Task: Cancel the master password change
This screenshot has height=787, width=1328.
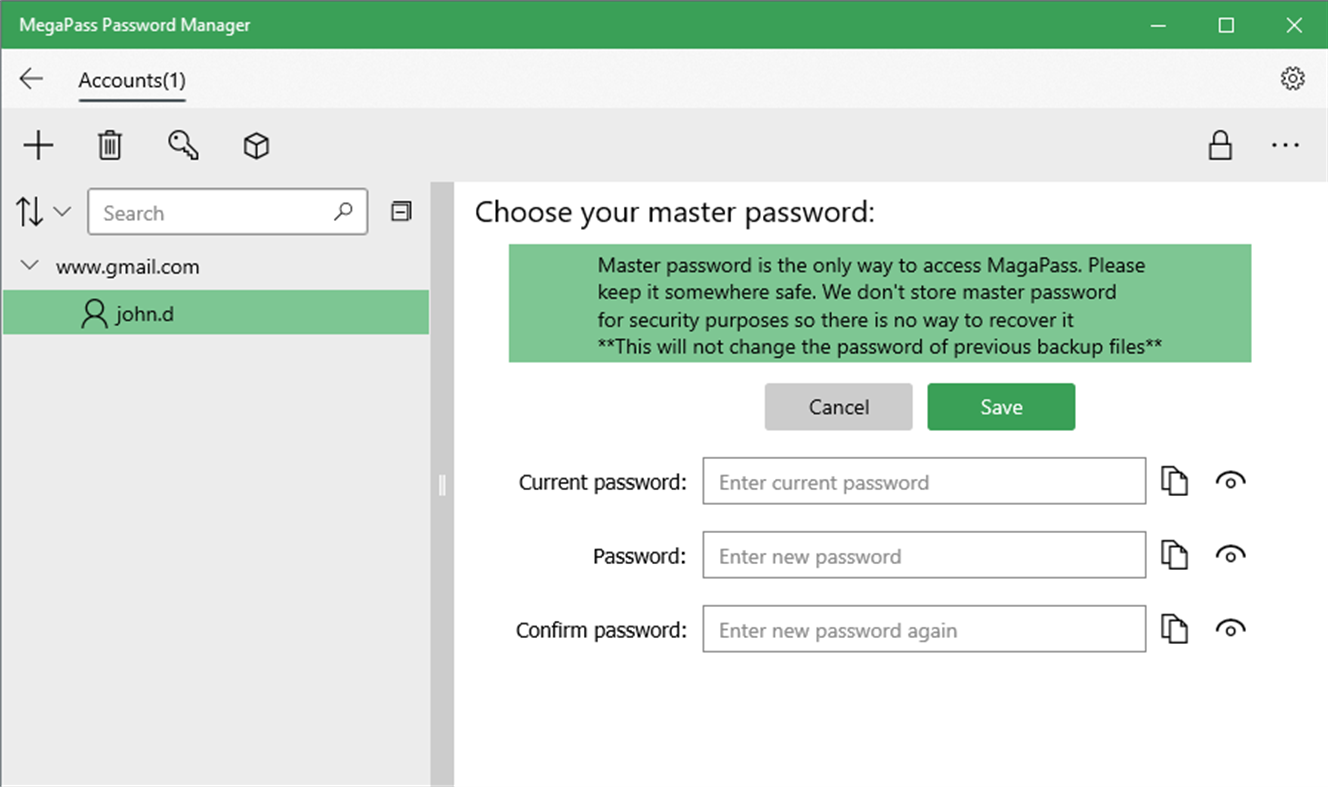Action: tap(838, 406)
